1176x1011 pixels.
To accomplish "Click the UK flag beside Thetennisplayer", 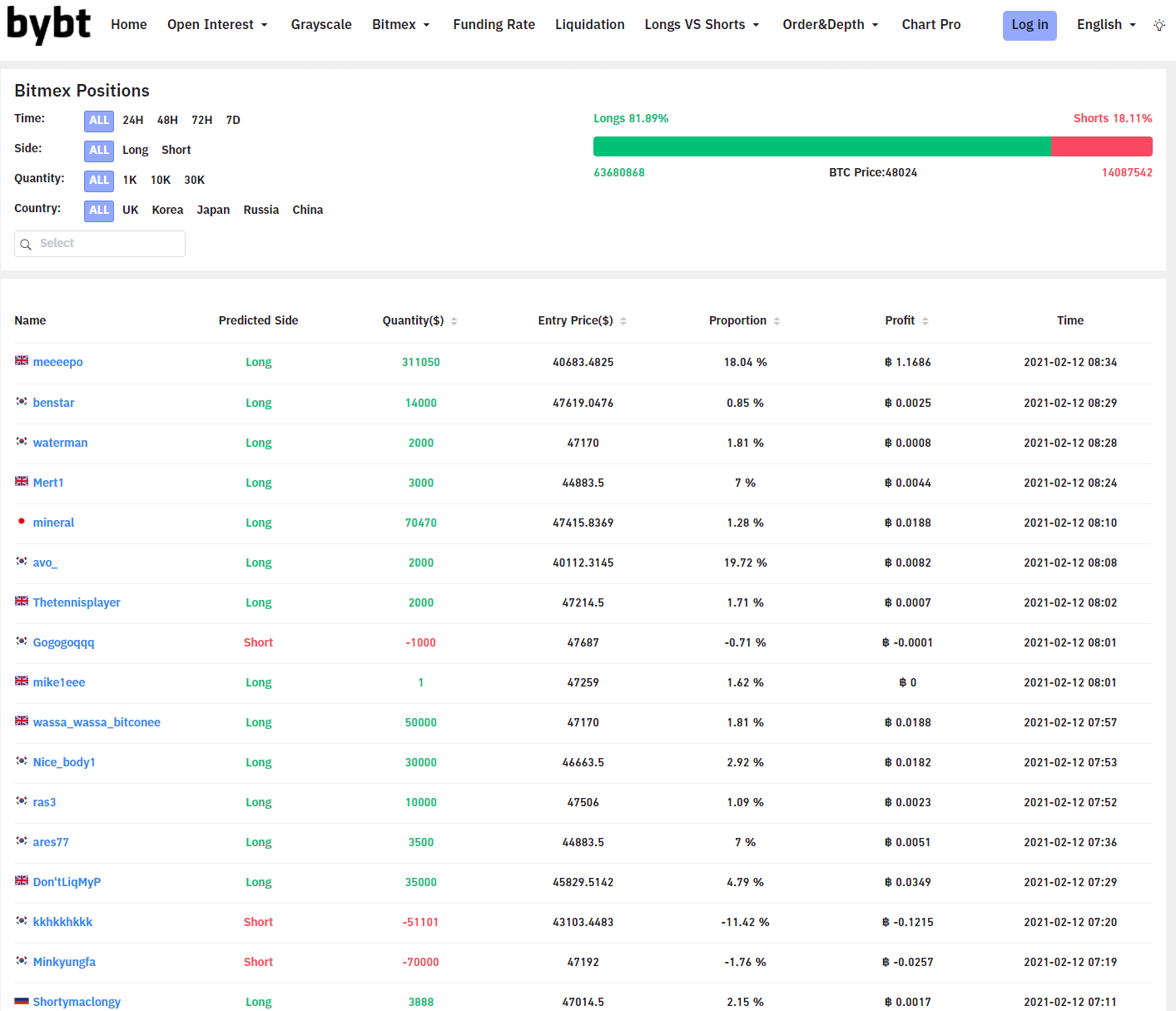I will click(x=22, y=601).
